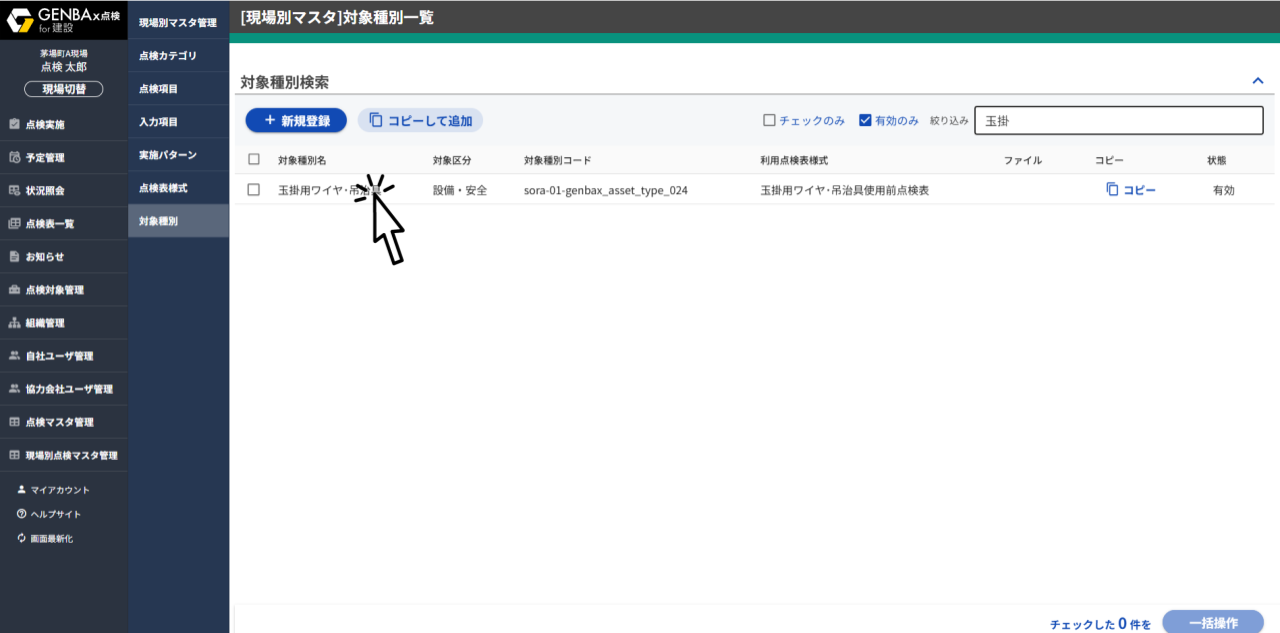This screenshot has height=633, width=1280.
Task: Toggle the select-all checkbox in the table header
Action: point(253,159)
